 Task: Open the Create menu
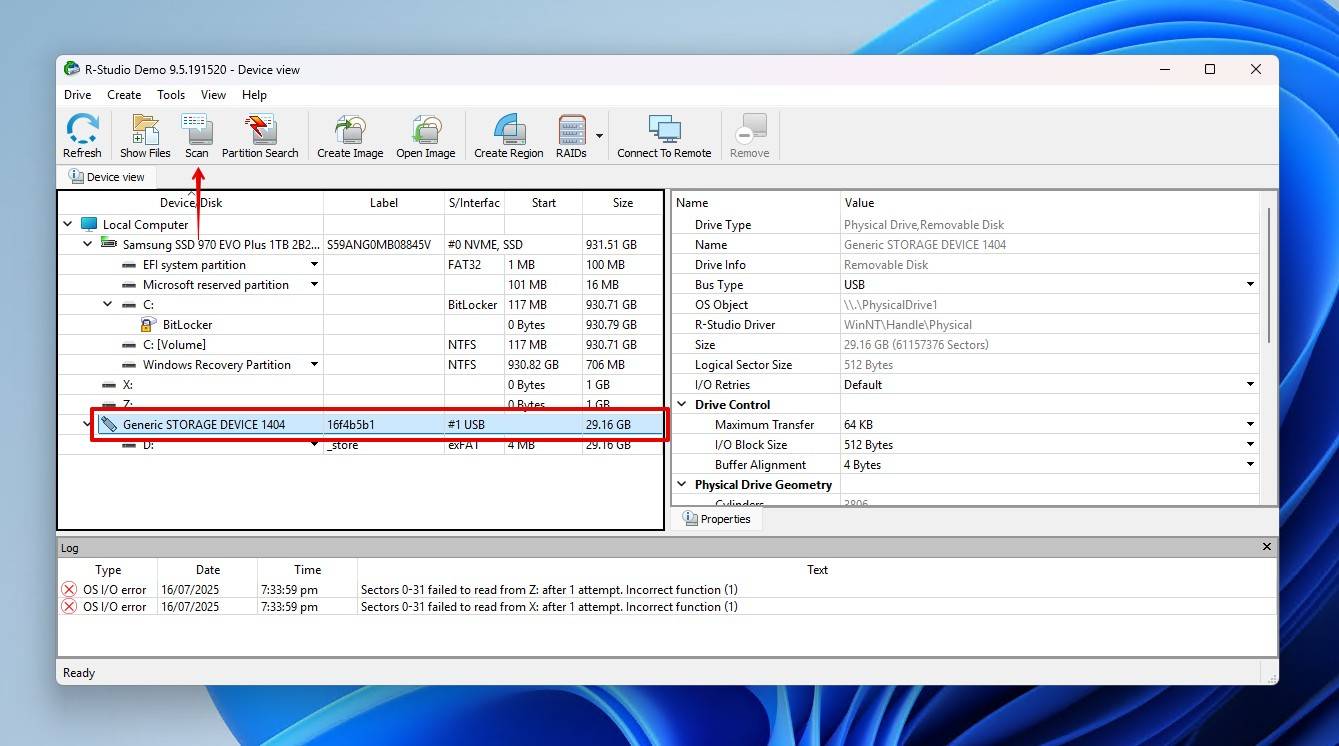(x=124, y=94)
